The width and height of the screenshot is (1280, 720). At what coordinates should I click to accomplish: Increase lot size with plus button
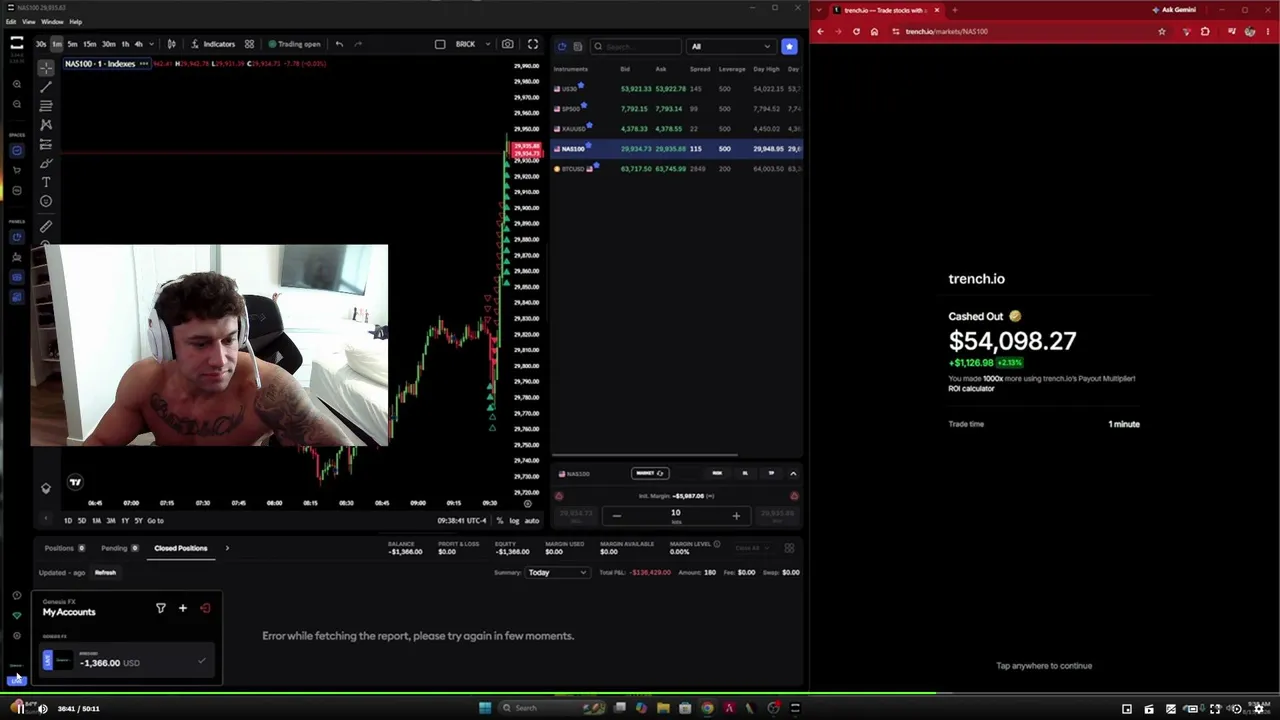point(736,516)
